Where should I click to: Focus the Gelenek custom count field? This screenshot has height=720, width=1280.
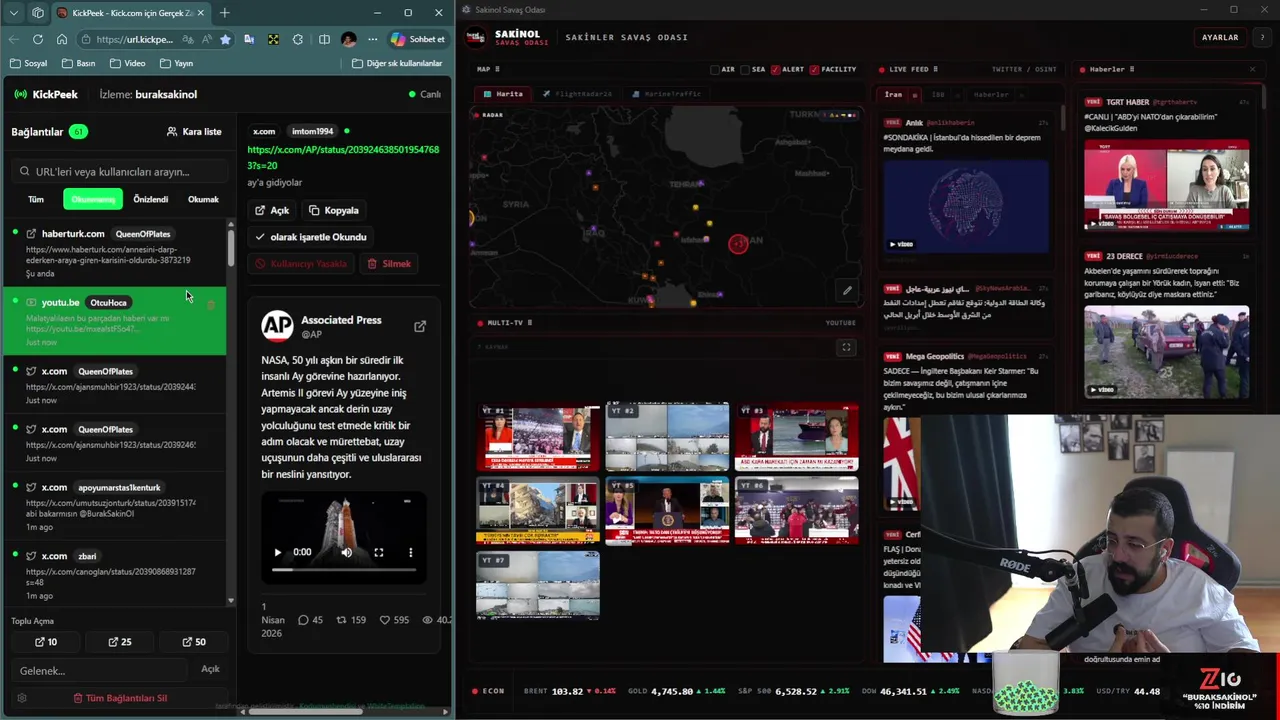pos(99,670)
